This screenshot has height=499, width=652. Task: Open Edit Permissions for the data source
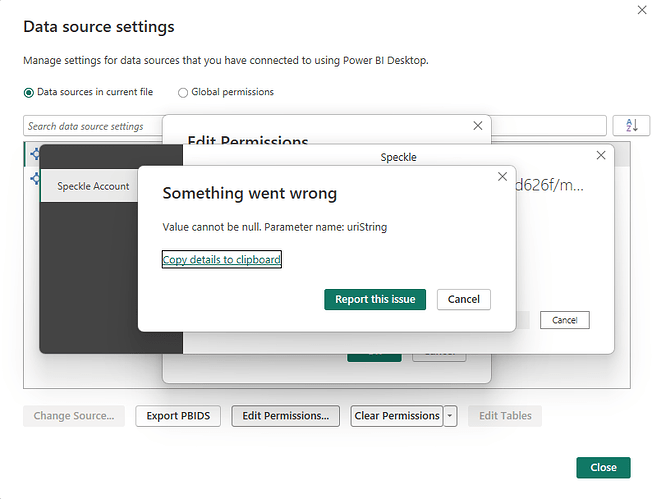tap(285, 416)
